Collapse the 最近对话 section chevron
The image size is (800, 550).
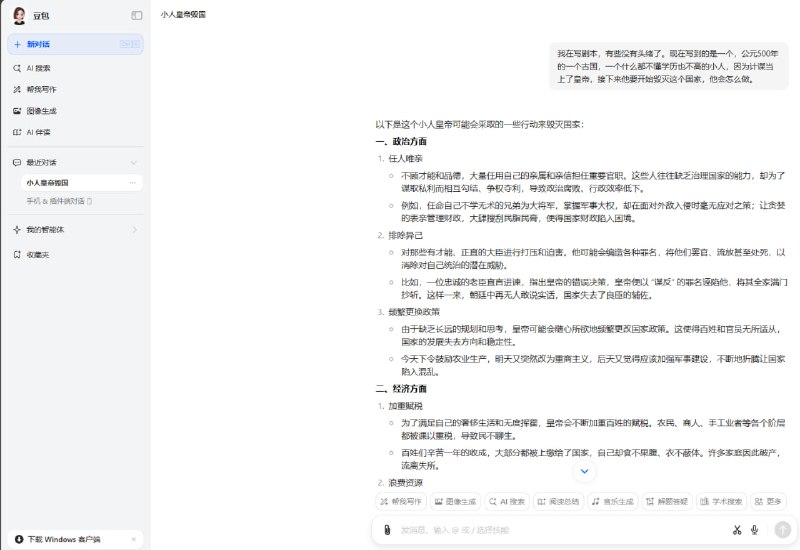[134, 163]
